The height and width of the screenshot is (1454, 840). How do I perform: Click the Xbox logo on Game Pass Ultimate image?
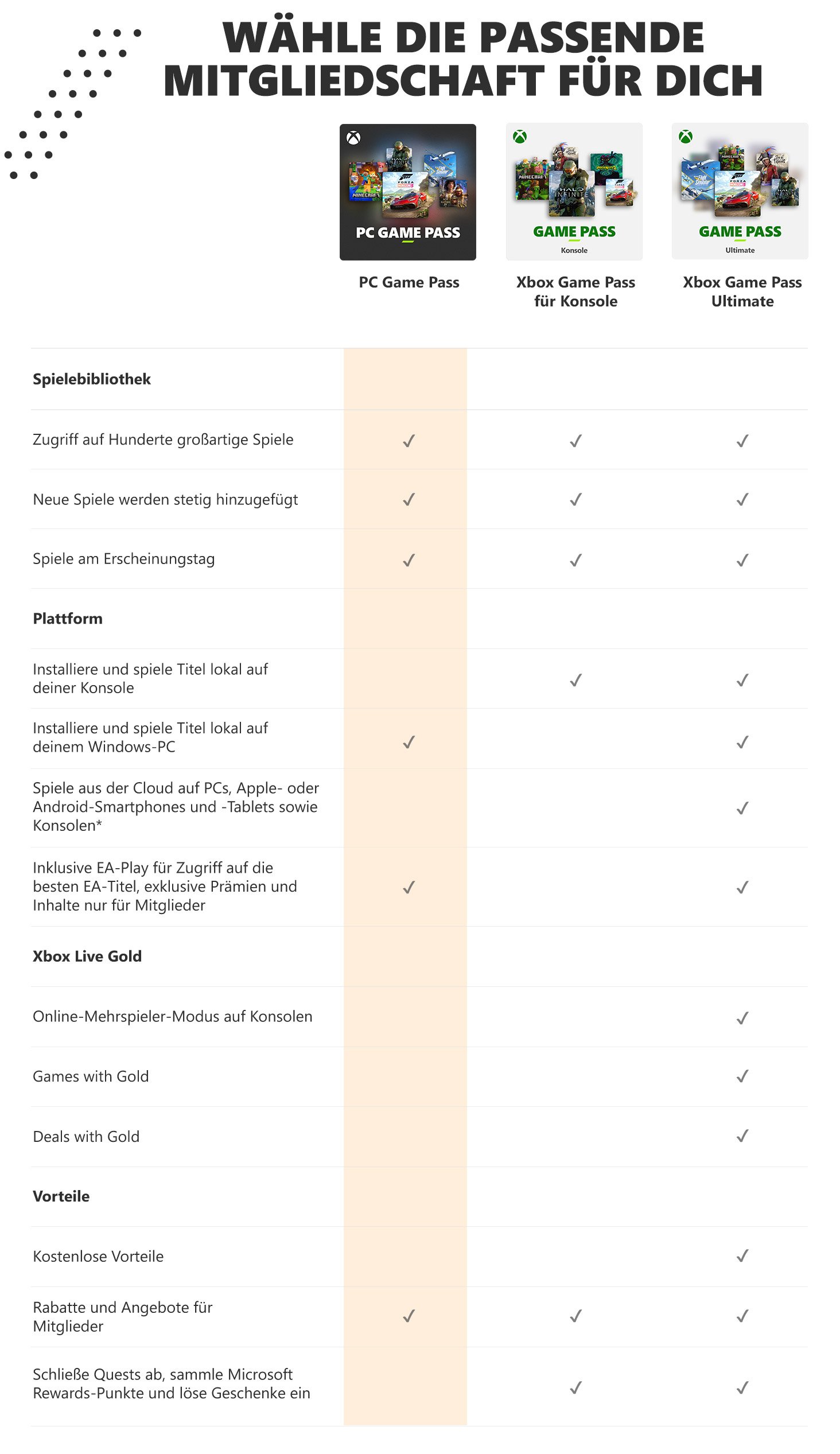point(686,137)
